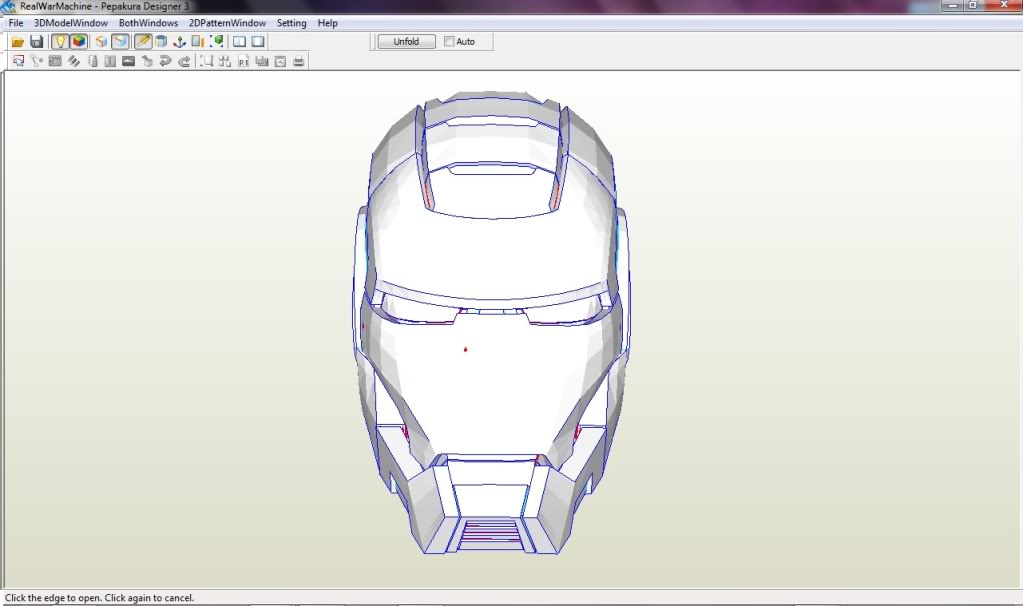Click the selection rectangle parts icon
Image resolution: width=1023 pixels, height=606 pixels.
tap(207, 61)
